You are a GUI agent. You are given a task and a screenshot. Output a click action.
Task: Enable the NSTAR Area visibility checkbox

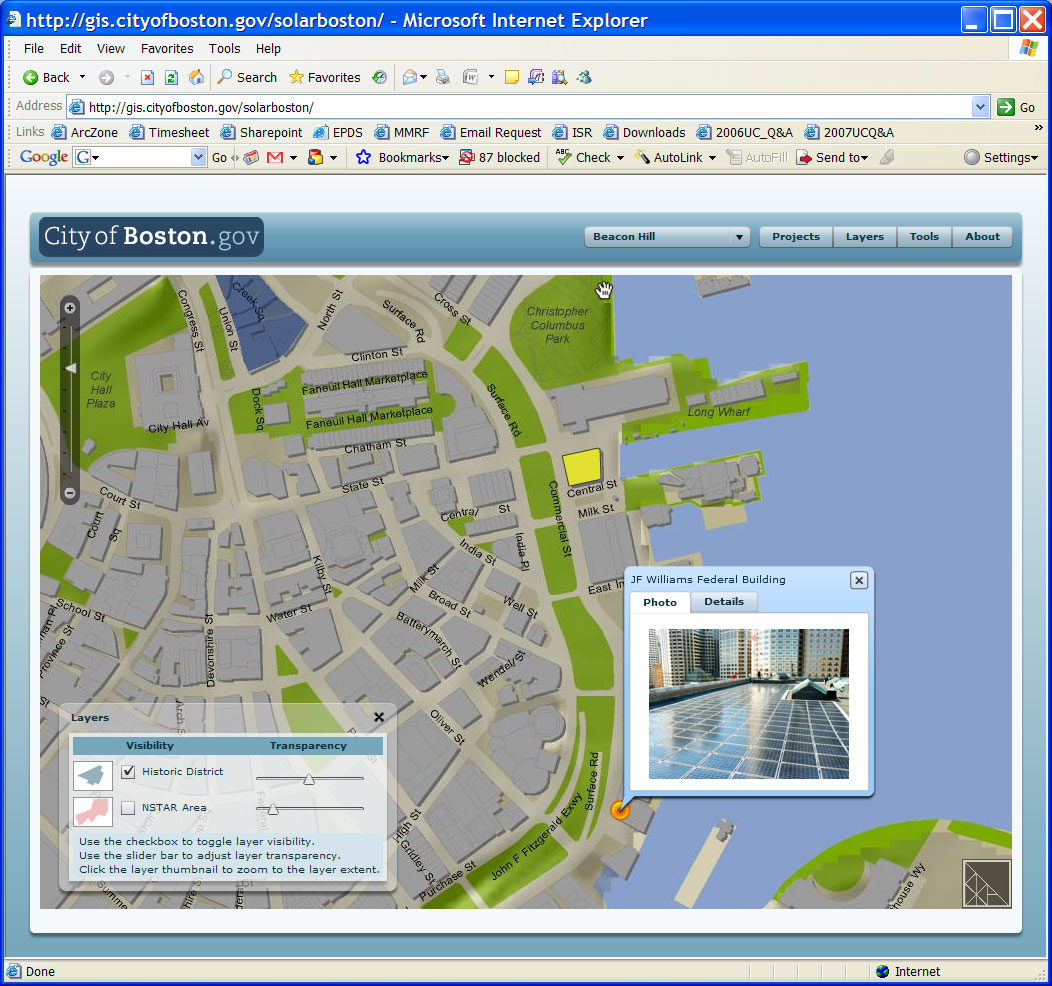point(128,808)
